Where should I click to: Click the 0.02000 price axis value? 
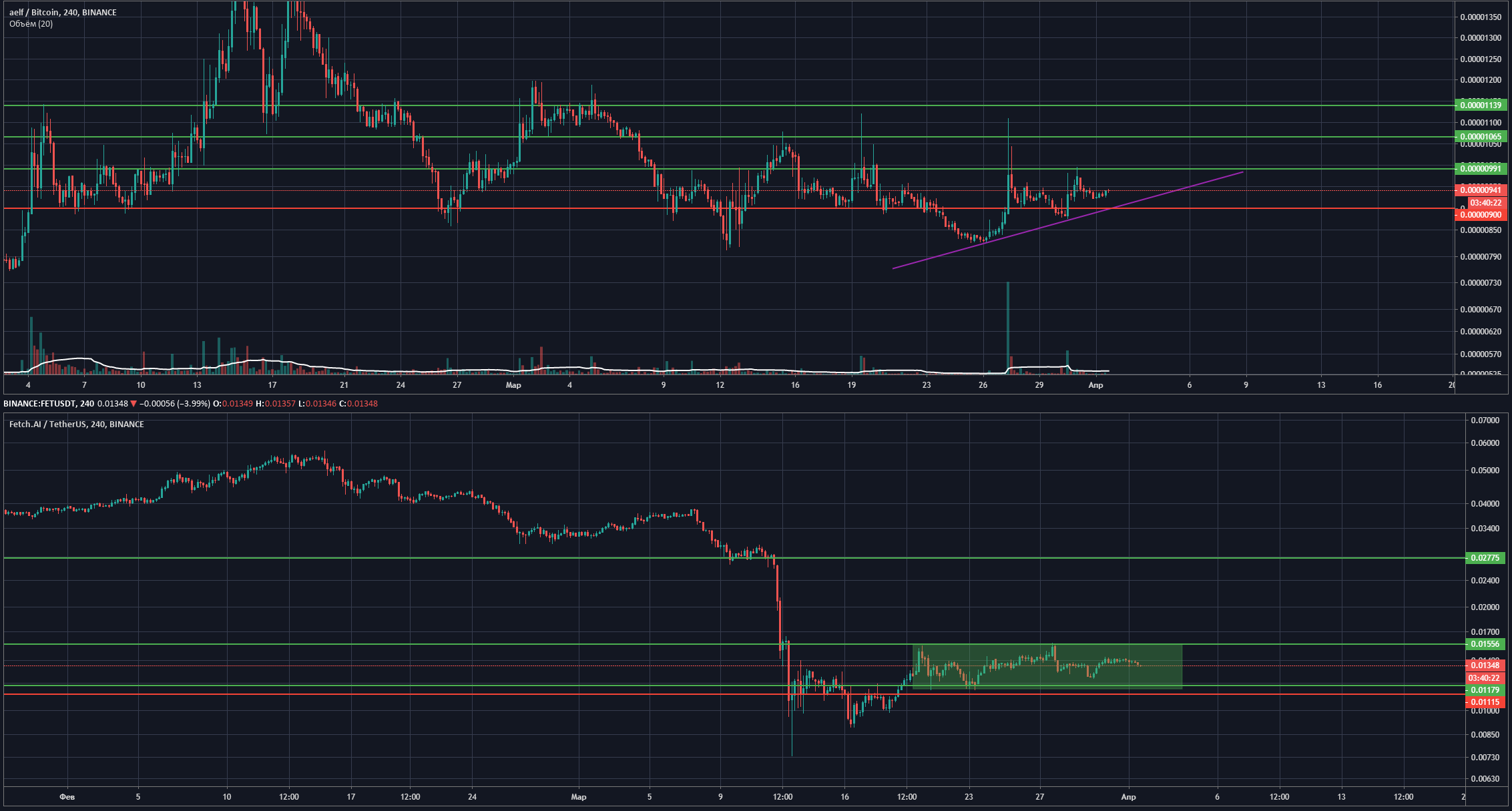click(x=1485, y=607)
